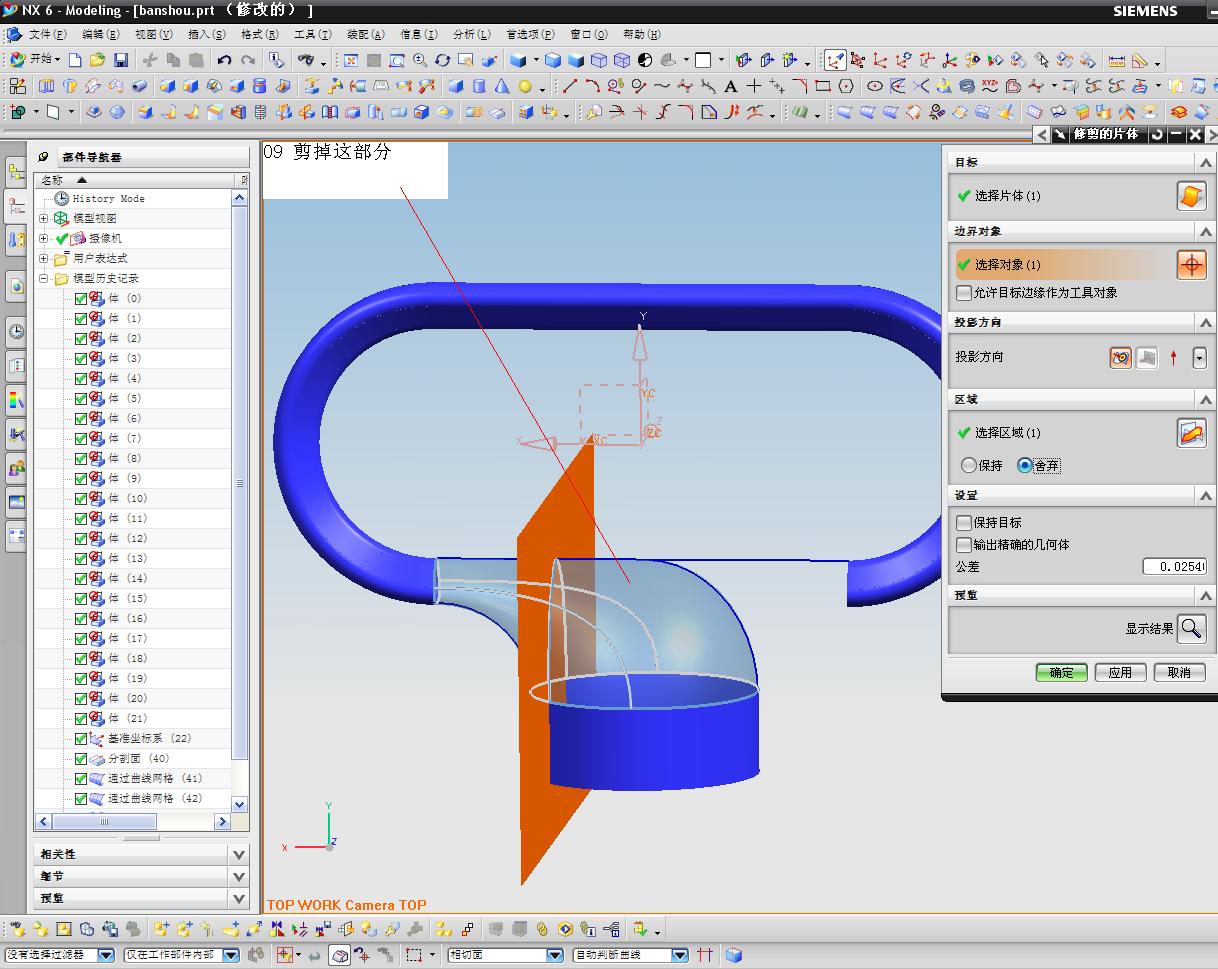Click the 公差 tolerance input field
Viewport: 1218px width, 969px height.
coord(1175,567)
